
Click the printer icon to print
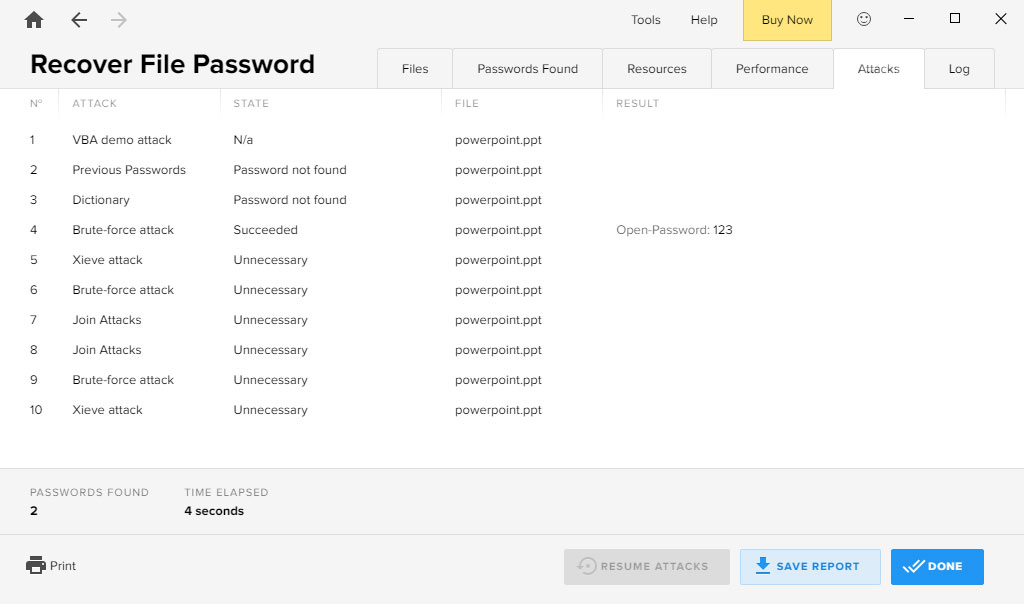click(36, 565)
